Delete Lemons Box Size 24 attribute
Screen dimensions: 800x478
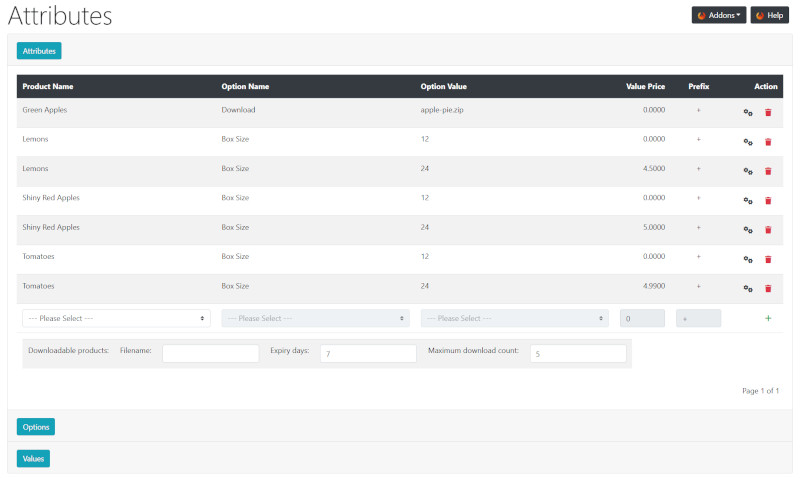pos(768,171)
